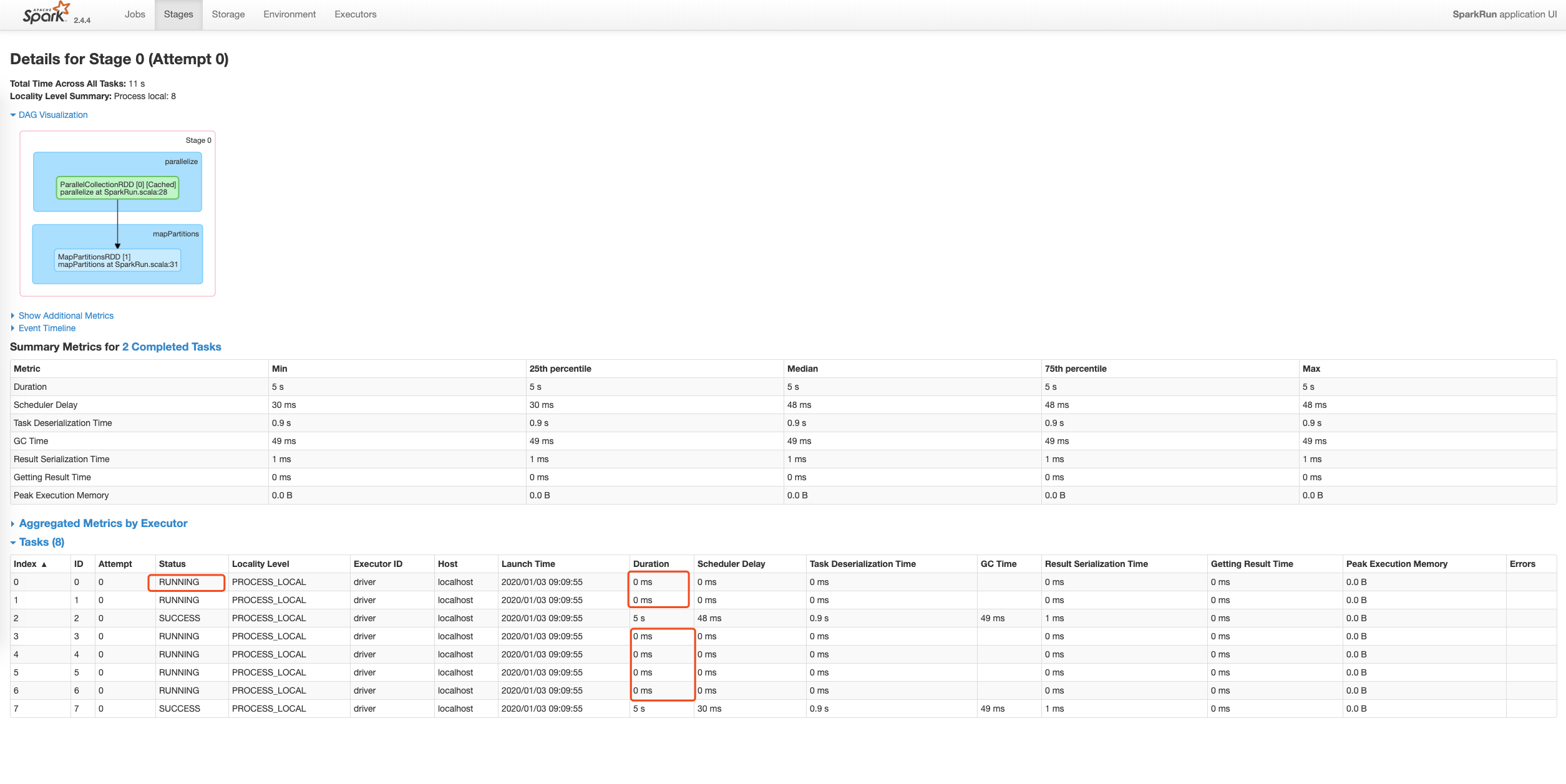This screenshot has width=1566, height=784.
Task: Collapse the DAG Visualization section
Action: [52, 115]
